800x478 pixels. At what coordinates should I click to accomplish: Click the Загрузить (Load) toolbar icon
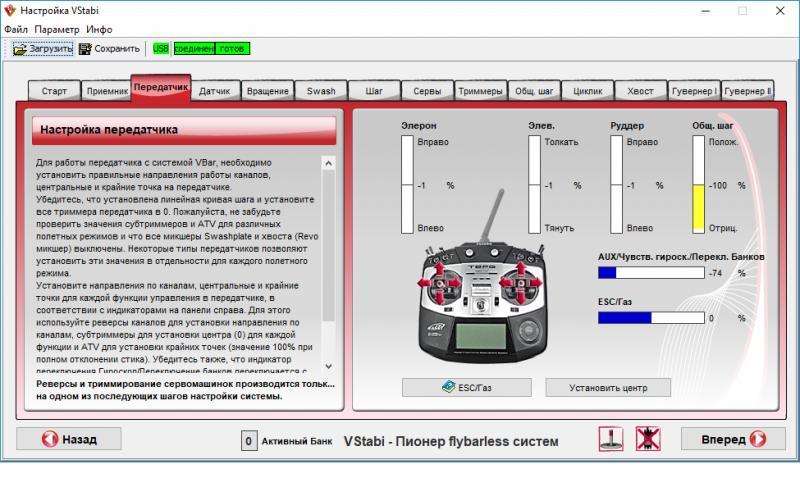(x=19, y=48)
